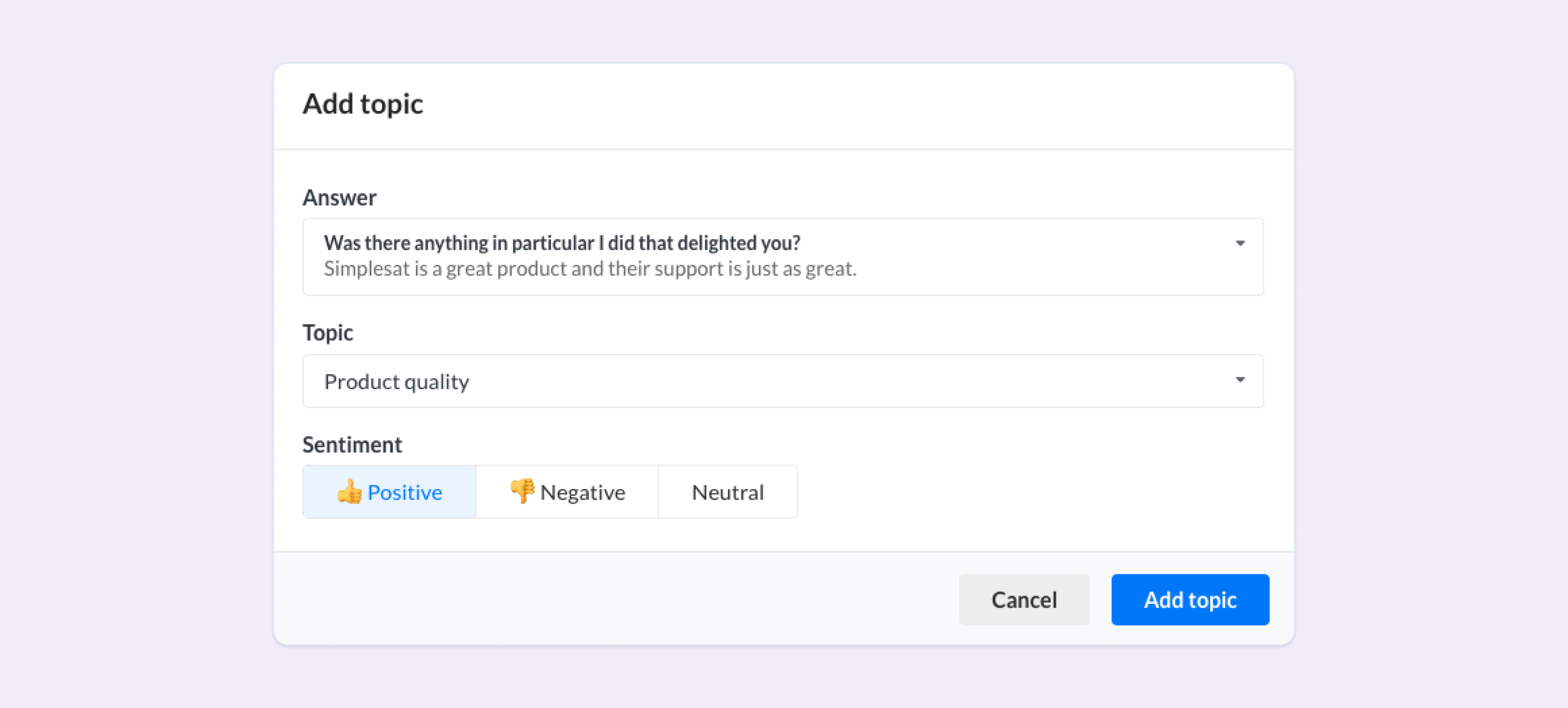The width and height of the screenshot is (1568, 708).
Task: Click the word 'Negative' label text
Action: coord(582,492)
